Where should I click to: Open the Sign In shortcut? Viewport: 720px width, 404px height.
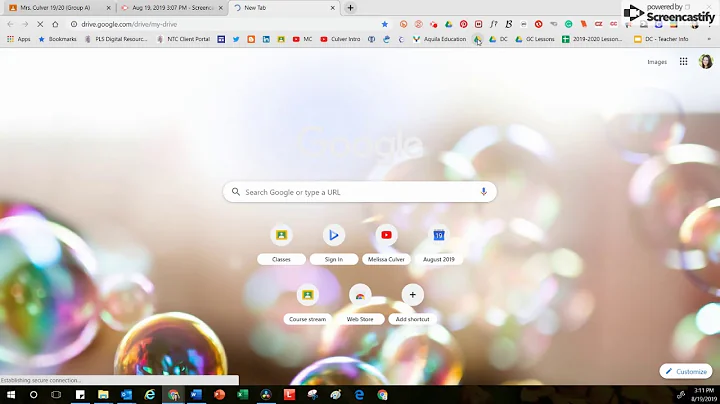(334, 246)
